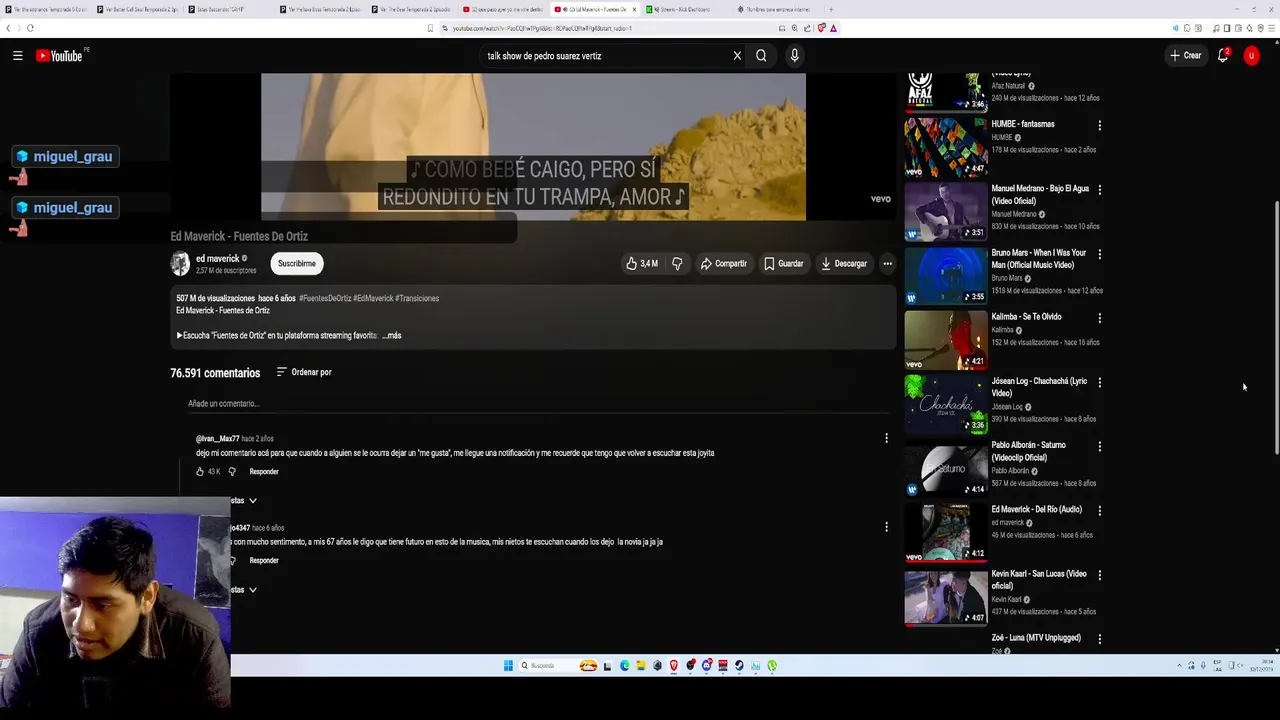The width and height of the screenshot is (1280, 720).
Task: Run search with the magnifier button
Action: (x=761, y=56)
